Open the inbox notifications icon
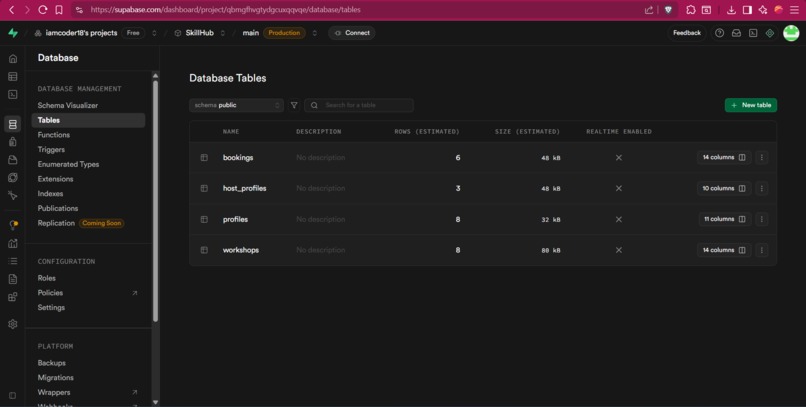Image resolution: width=806 pixels, height=407 pixels. click(x=737, y=33)
